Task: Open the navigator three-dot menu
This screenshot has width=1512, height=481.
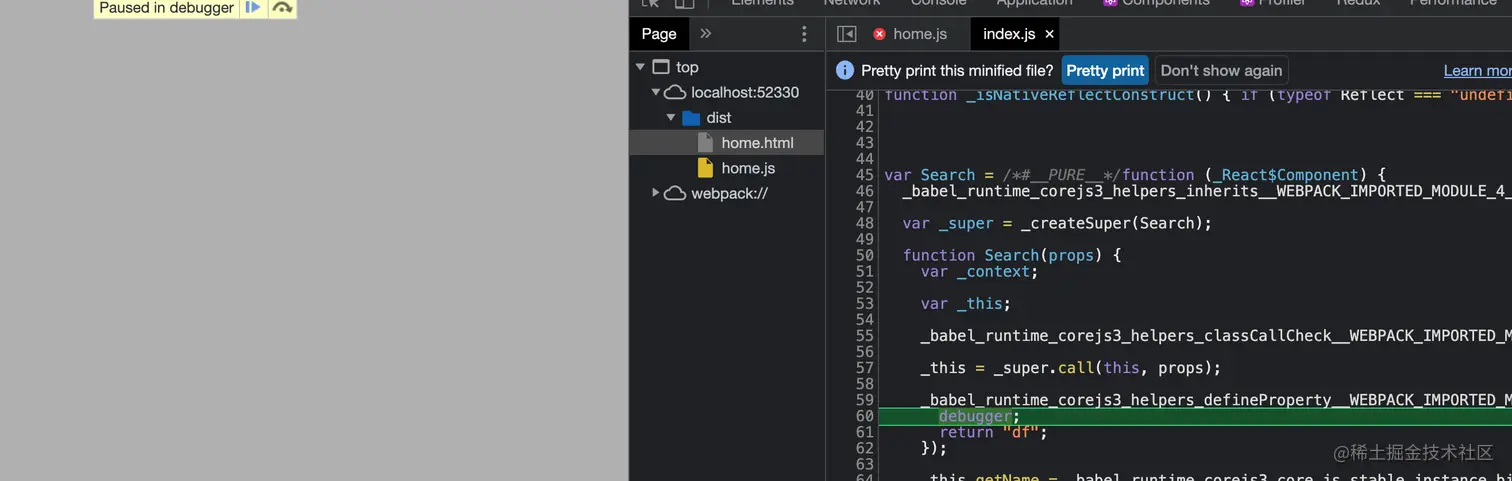Action: (804, 34)
